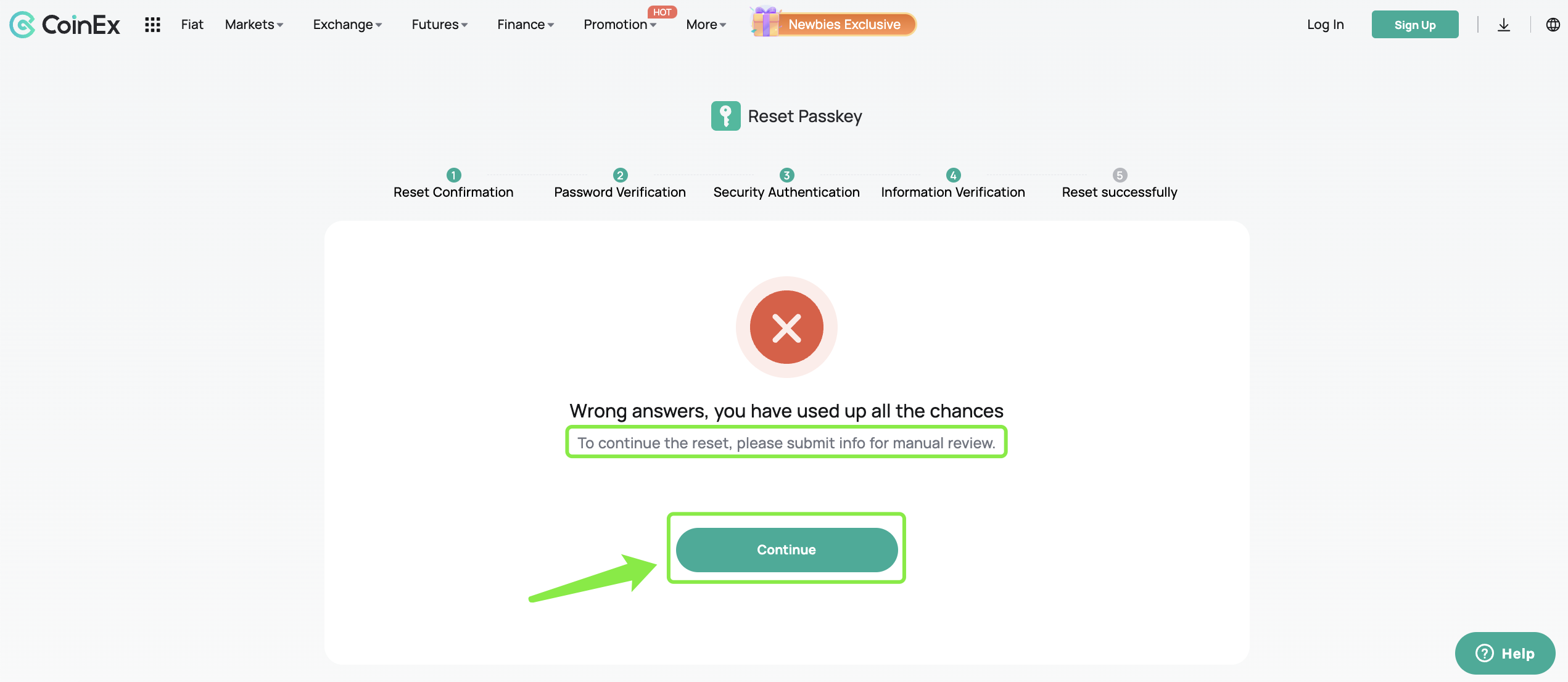
Task: Click the Continue button
Action: coord(786,549)
